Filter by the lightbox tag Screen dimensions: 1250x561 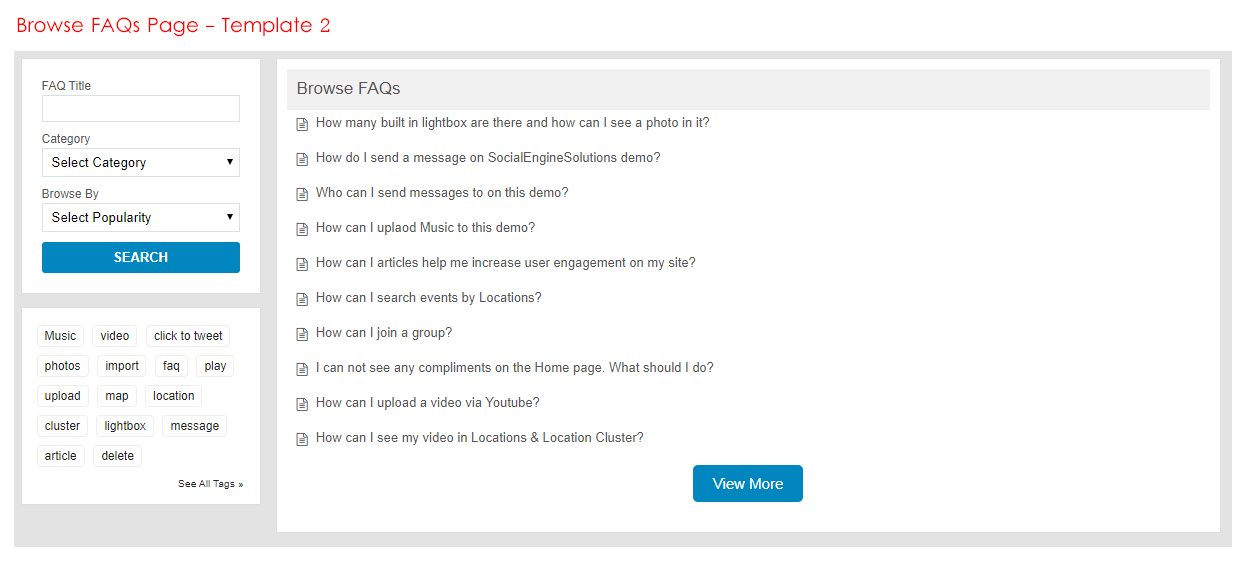click(125, 426)
